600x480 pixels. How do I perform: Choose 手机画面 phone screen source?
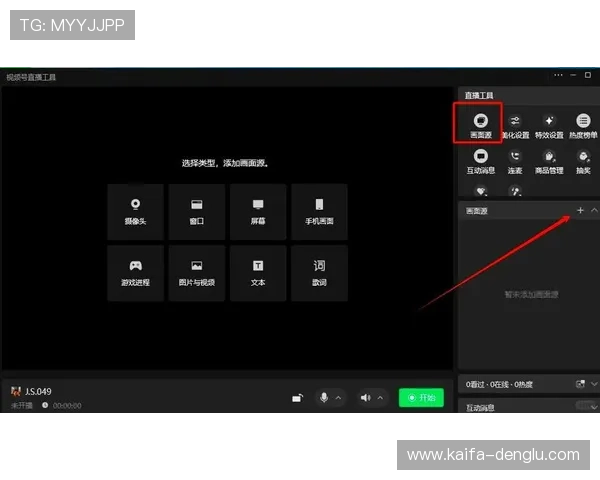pos(319,211)
